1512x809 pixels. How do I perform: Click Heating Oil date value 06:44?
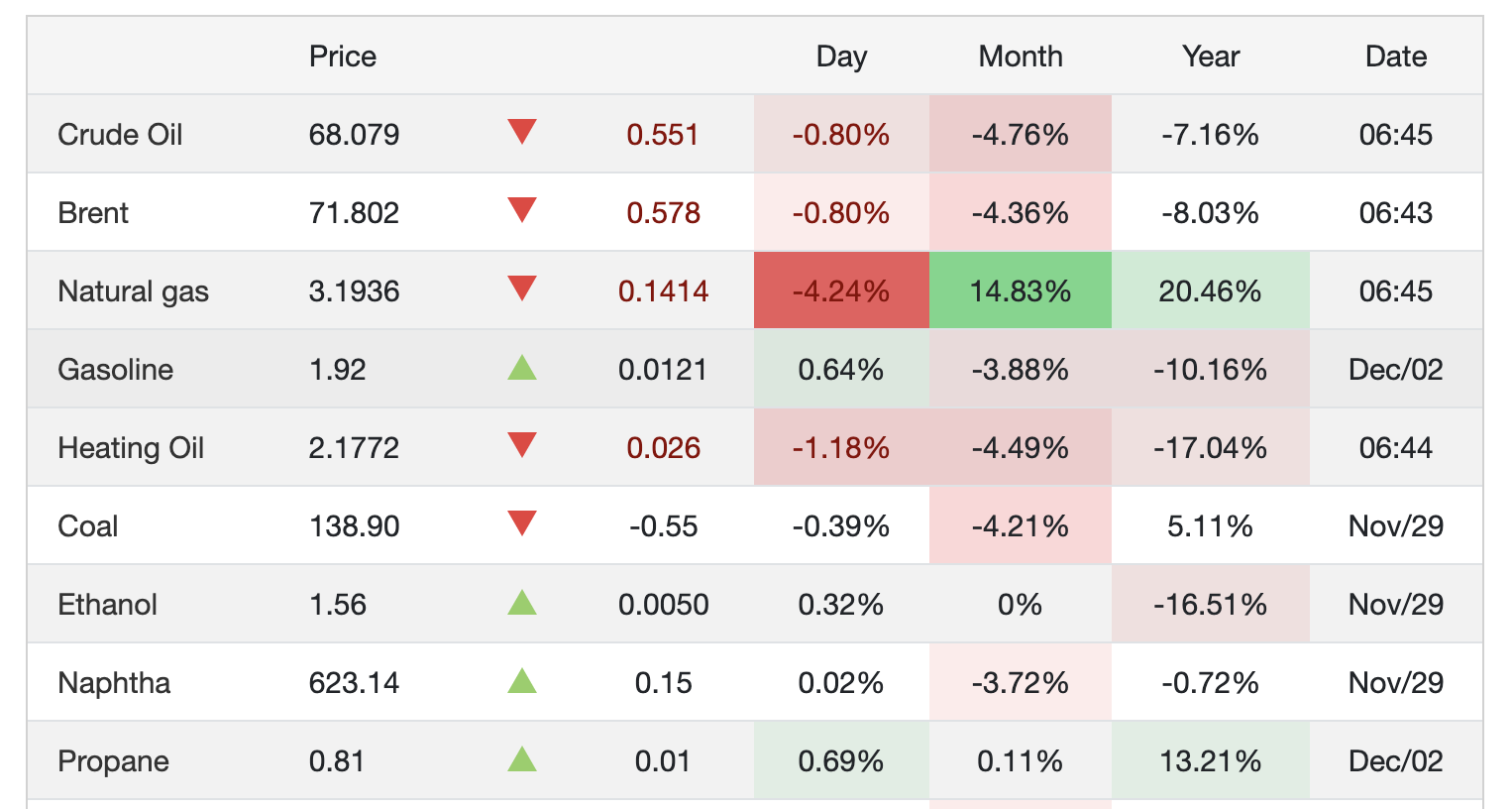[x=1396, y=447]
